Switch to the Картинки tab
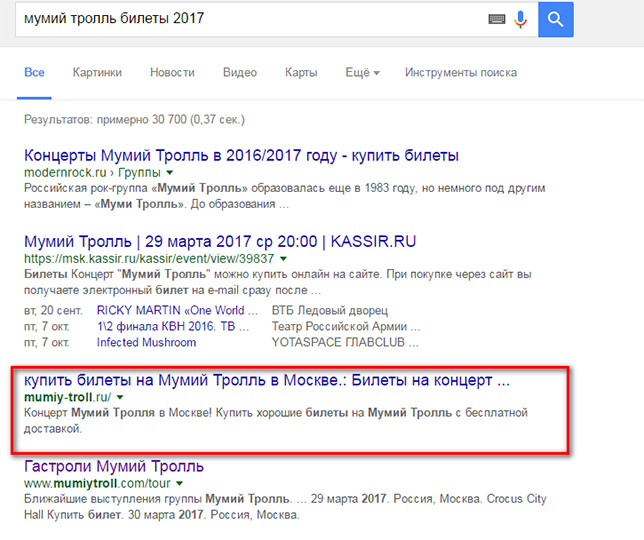This screenshot has width=644, height=540. click(97, 73)
